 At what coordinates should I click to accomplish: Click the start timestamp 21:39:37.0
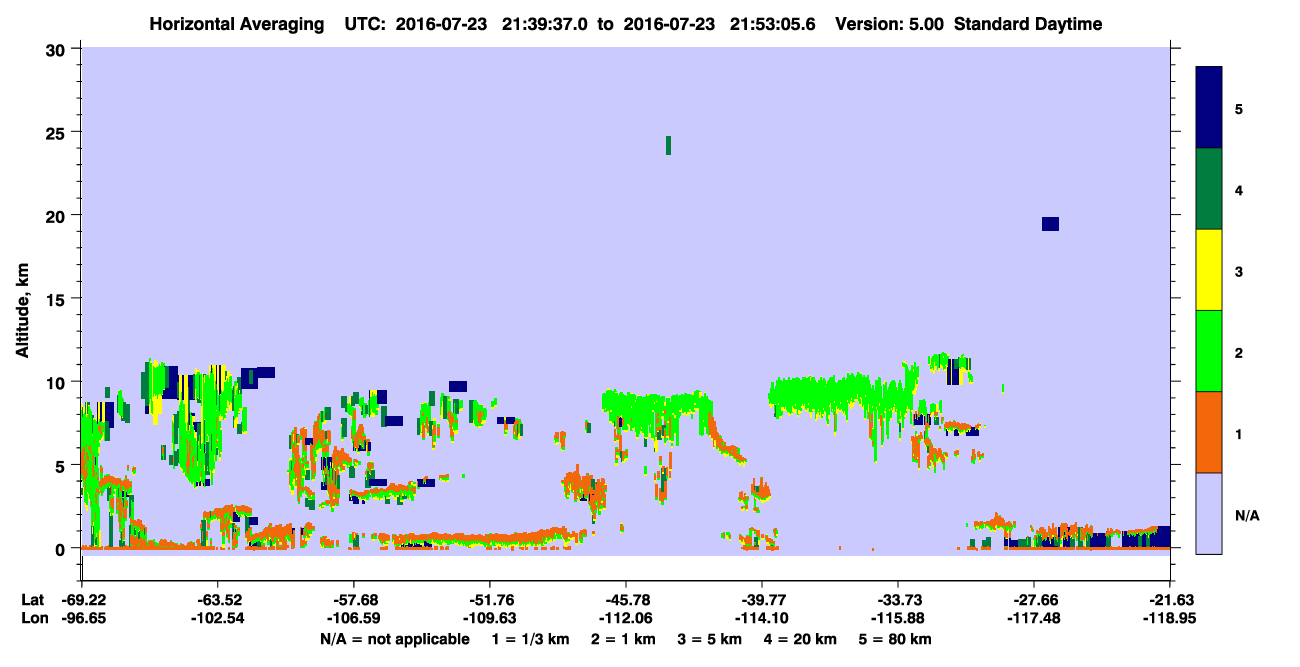click(x=545, y=24)
